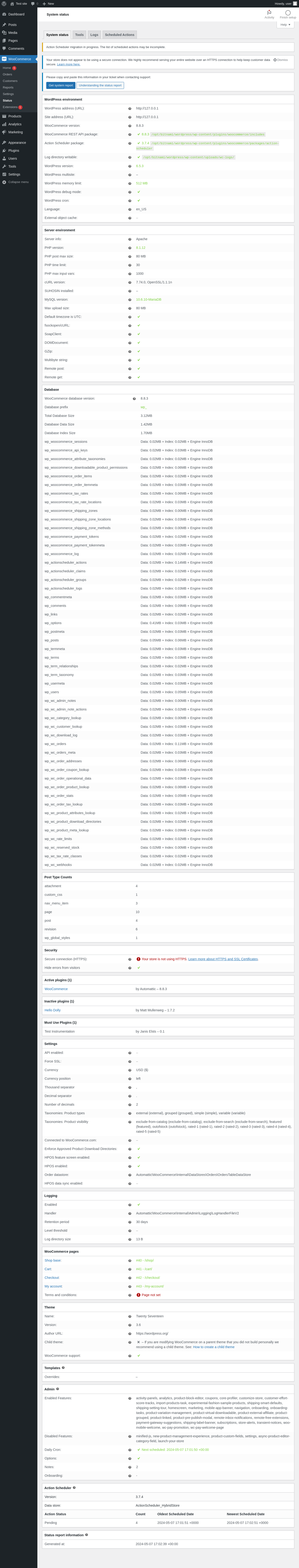This screenshot has width=299, height=1568.
Task: Click the sidebar Settings icon near the bottom
Action: (4, 174)
